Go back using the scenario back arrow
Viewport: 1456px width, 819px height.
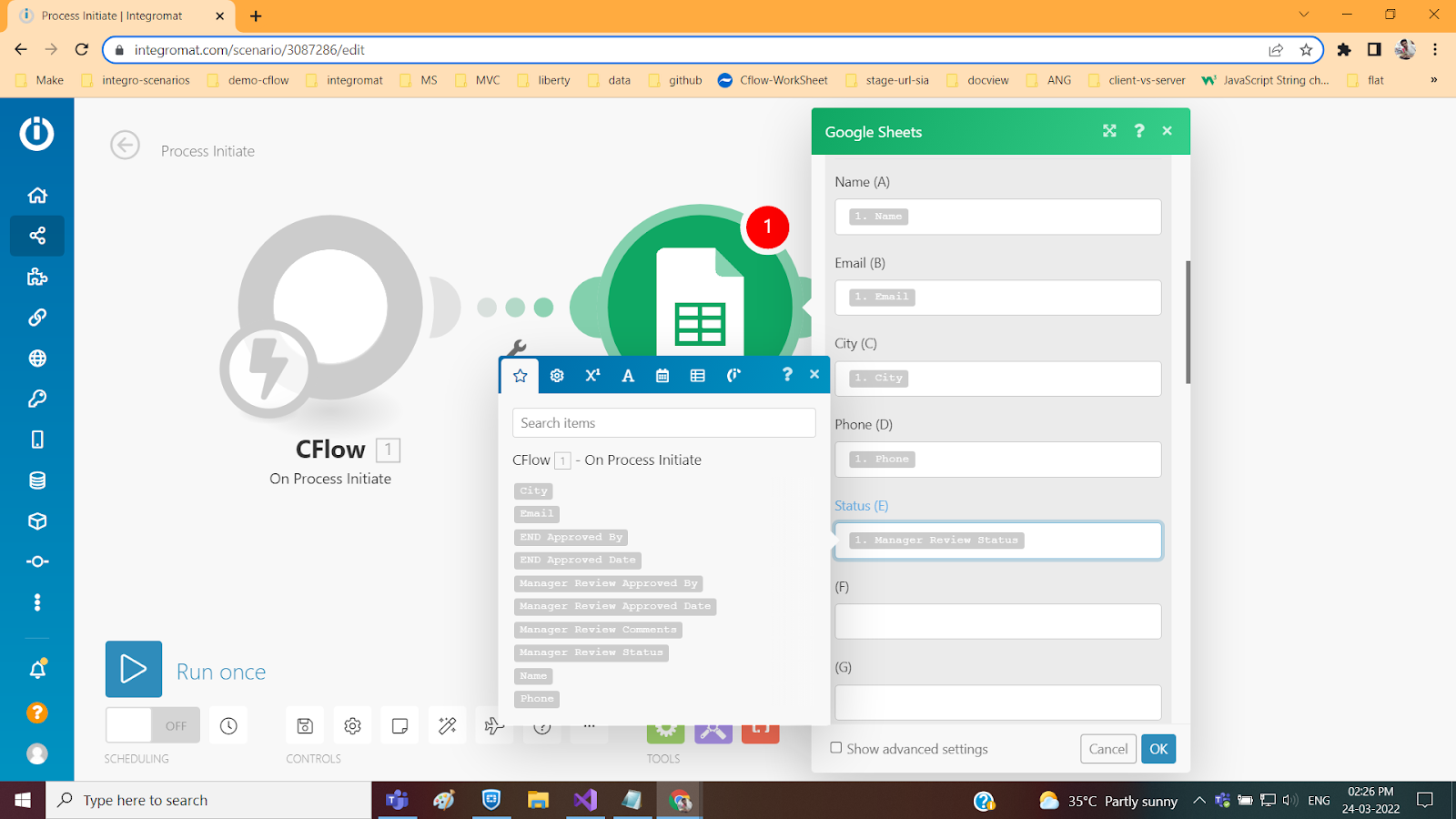[x=126, y=145]
